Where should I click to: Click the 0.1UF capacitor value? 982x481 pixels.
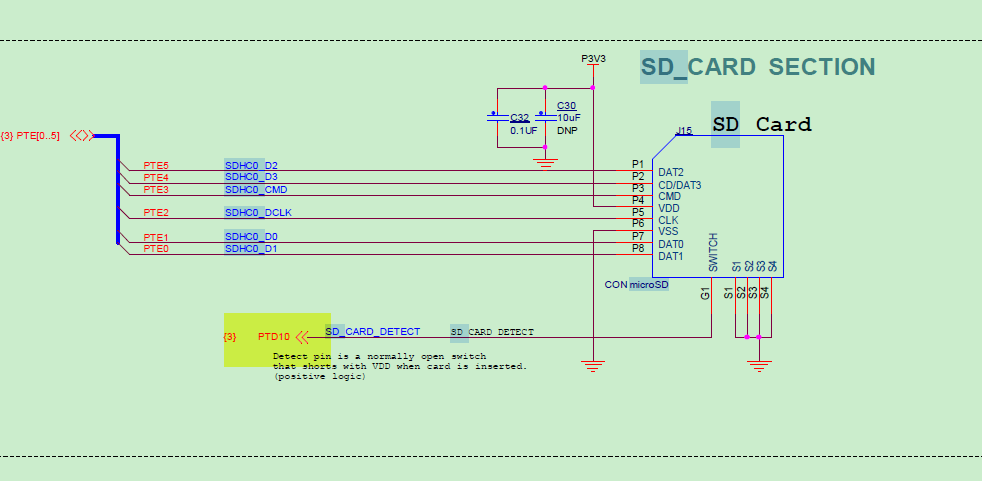point(524,131)
